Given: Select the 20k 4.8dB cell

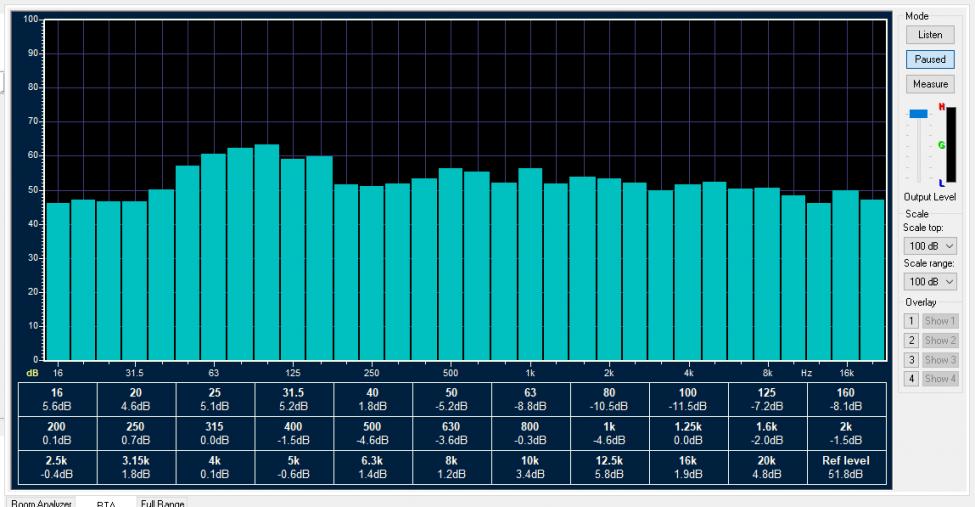Looking at the screenshot, I should coord(768,467).
